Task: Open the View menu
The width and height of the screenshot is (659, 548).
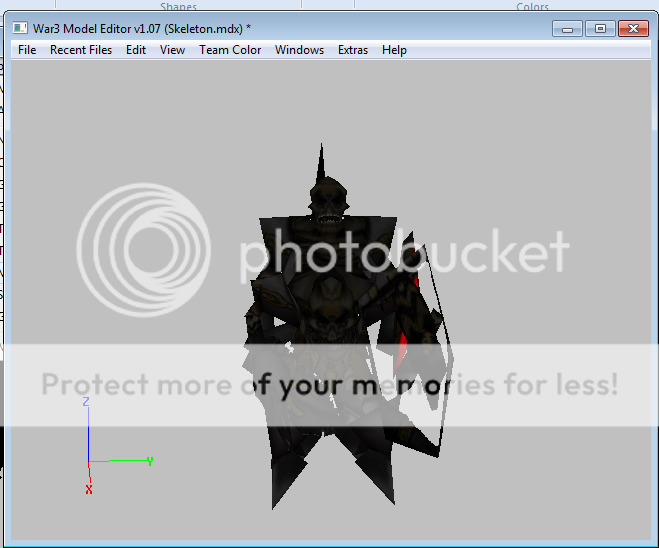Action: pyautogui.click(x=172, y=50)
